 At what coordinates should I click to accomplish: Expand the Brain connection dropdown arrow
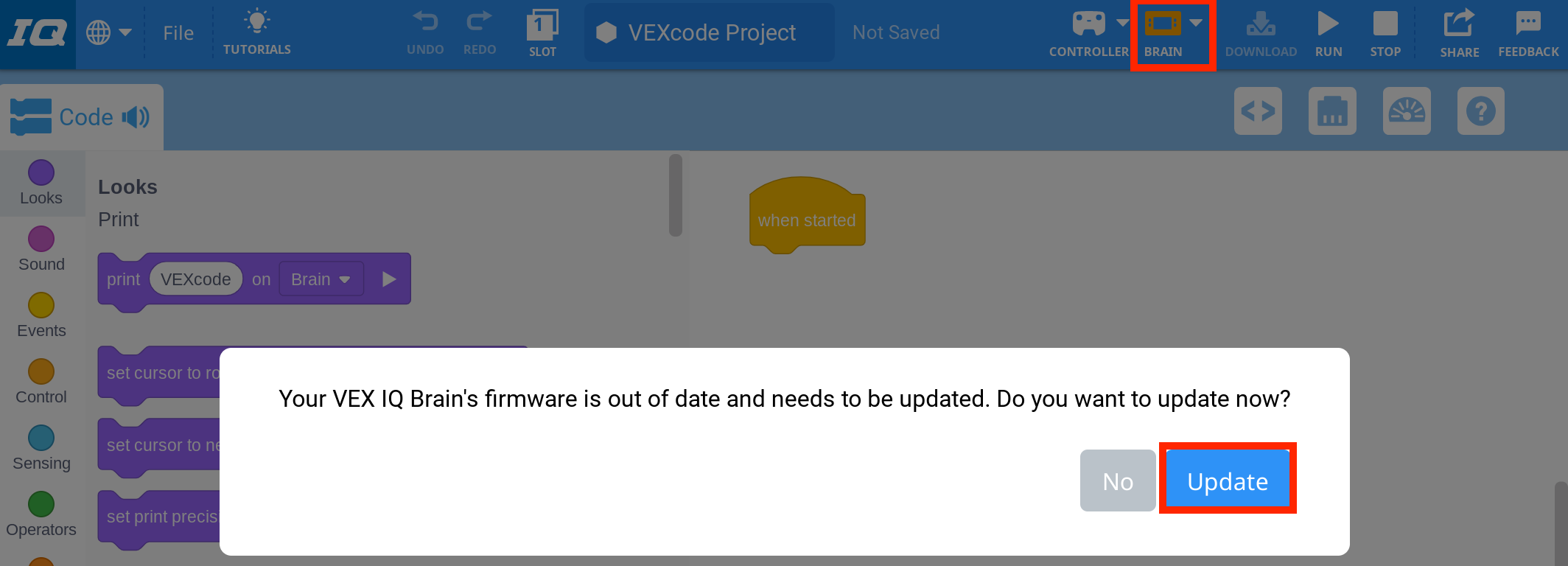pos(1196,22)
